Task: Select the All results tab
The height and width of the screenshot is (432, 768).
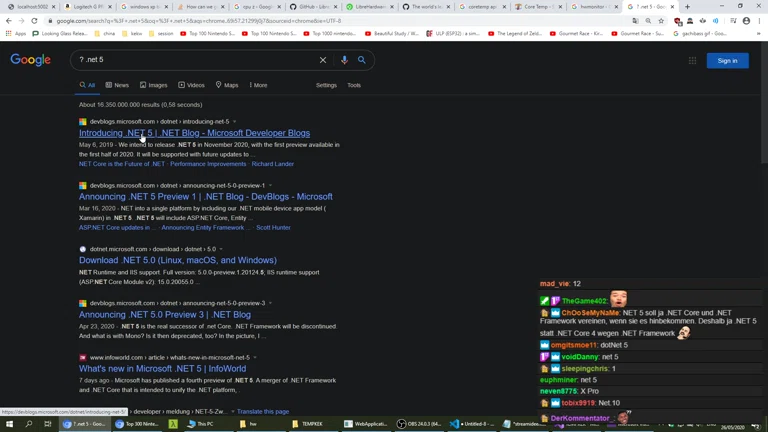Action: pos(87,85)
